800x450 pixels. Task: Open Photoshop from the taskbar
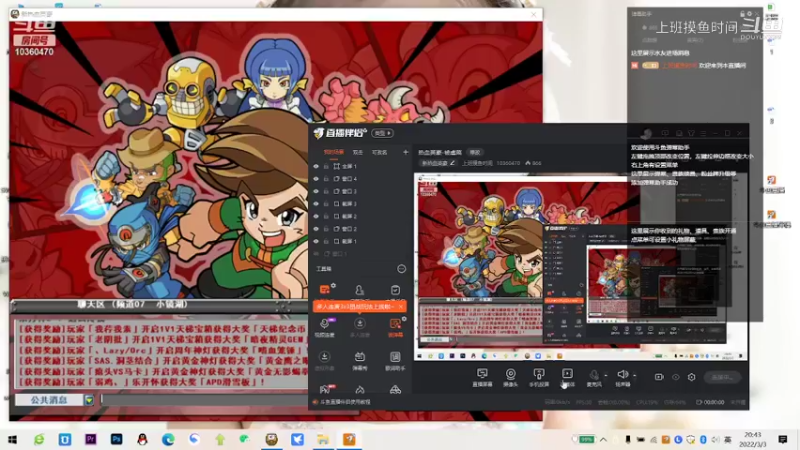[x=116, y=439]
